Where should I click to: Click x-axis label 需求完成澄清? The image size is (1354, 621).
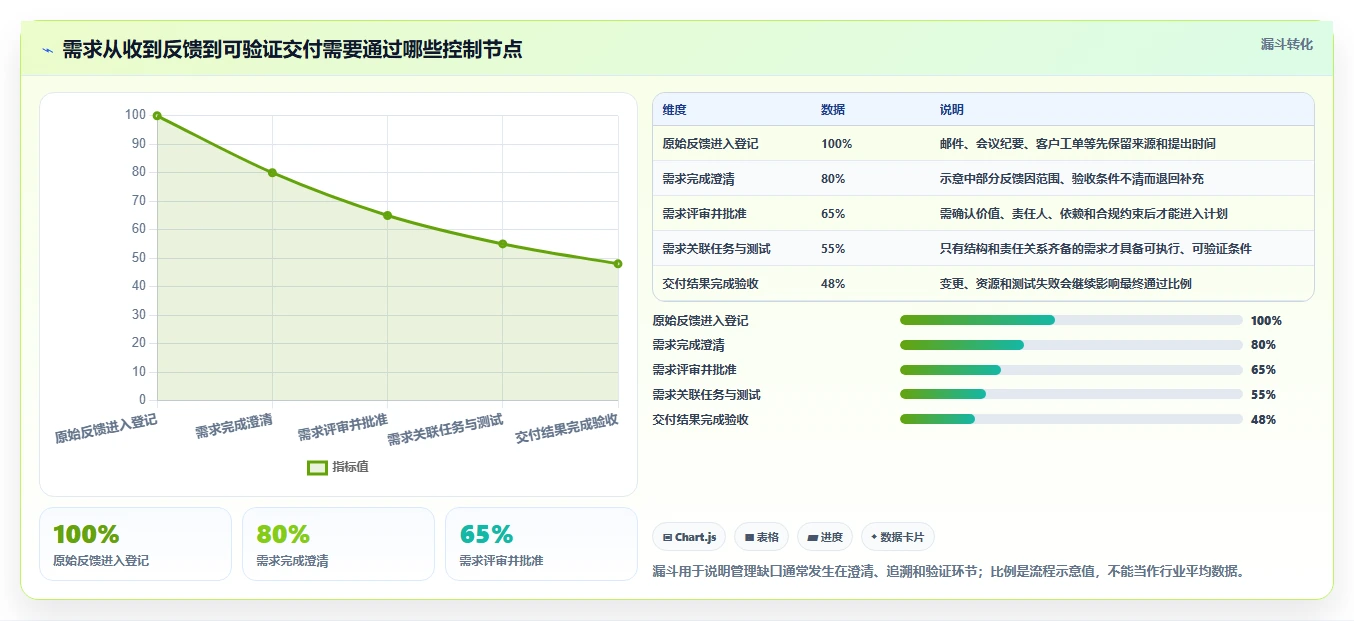click(234, 425)
